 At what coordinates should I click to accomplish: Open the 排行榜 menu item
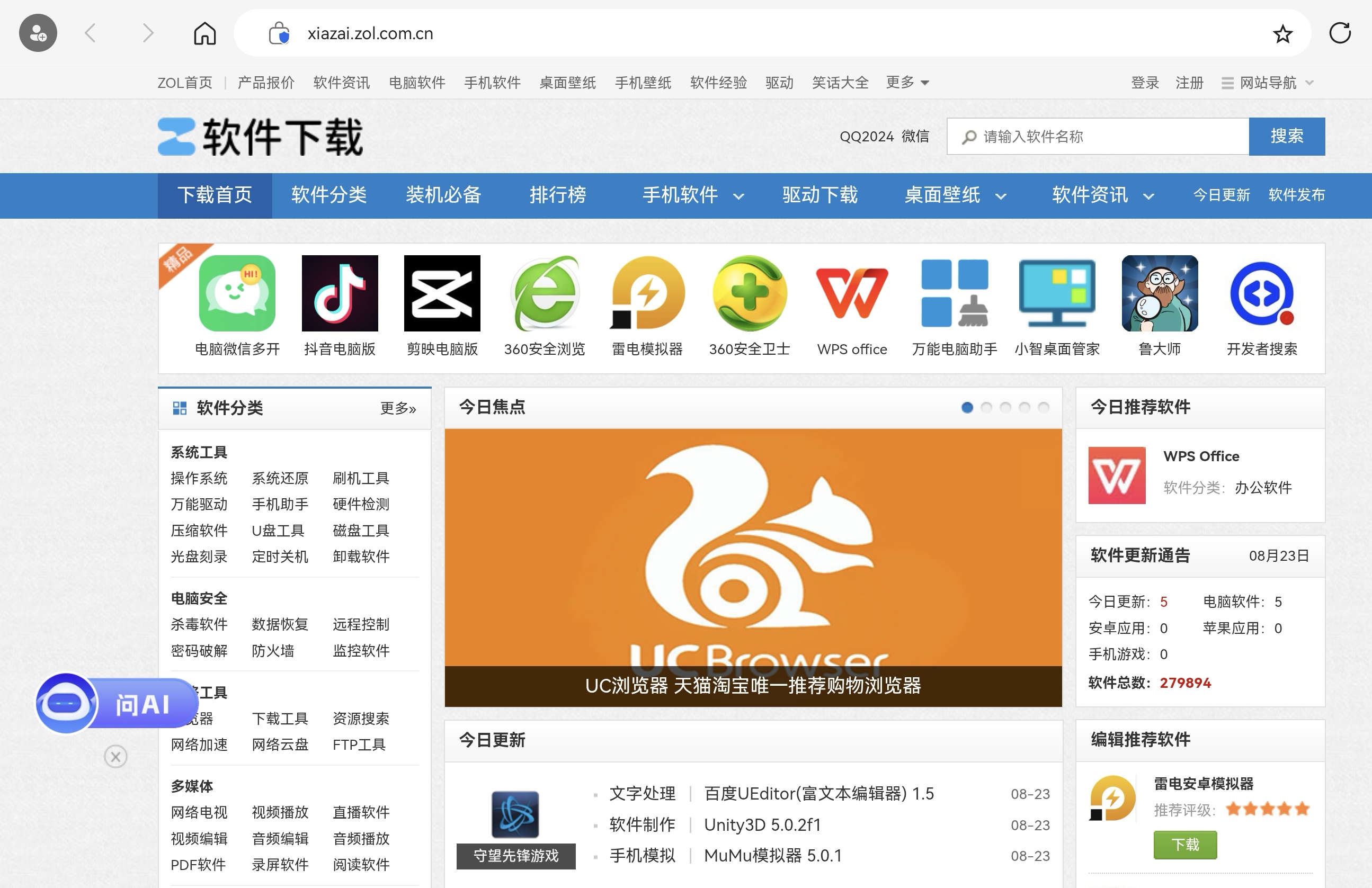coord(557,195)
